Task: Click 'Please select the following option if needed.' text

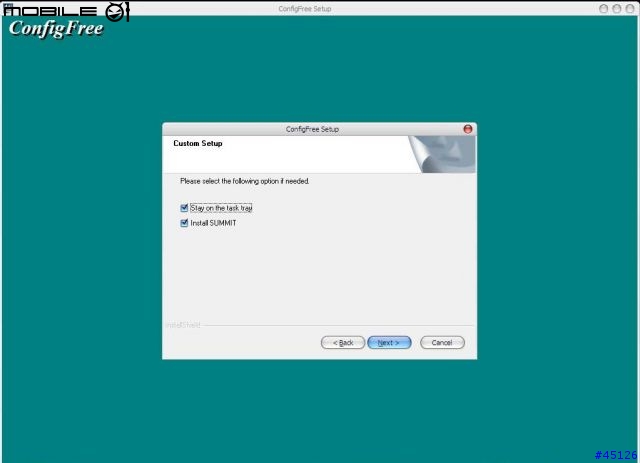Action: pos(244,181)
